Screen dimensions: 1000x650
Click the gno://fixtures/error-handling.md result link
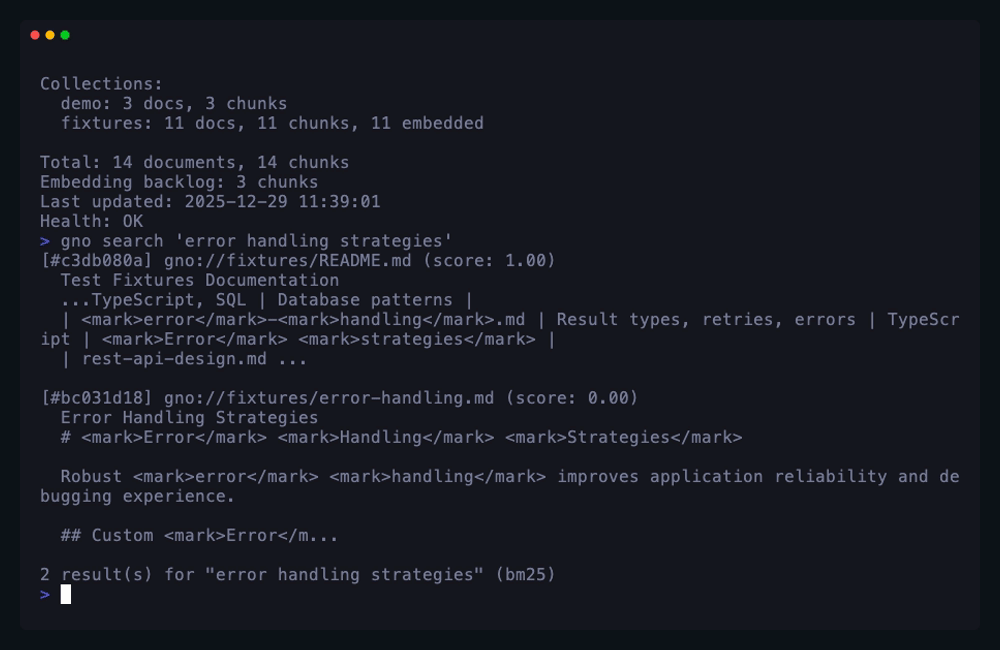(x=329, y=398)
